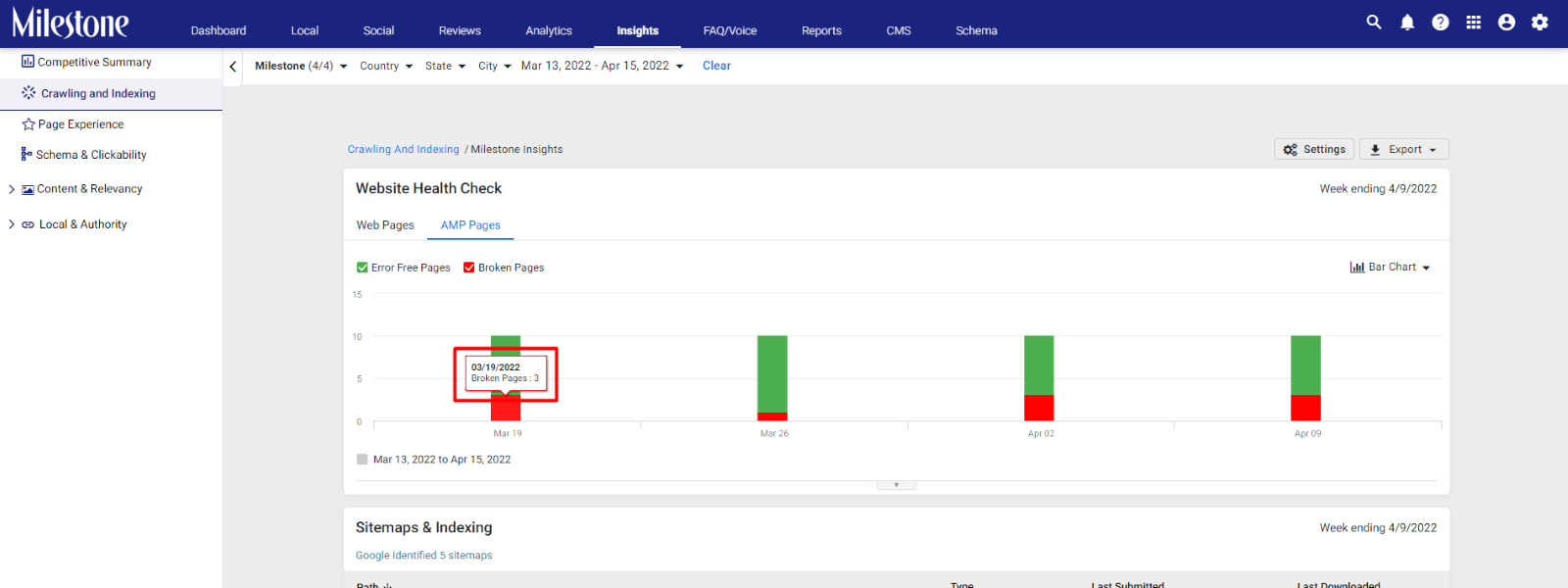1568x588 pixels.
Task: Click the Page Experience star icon
Action: pyautogui.click(x=28, y=124)
